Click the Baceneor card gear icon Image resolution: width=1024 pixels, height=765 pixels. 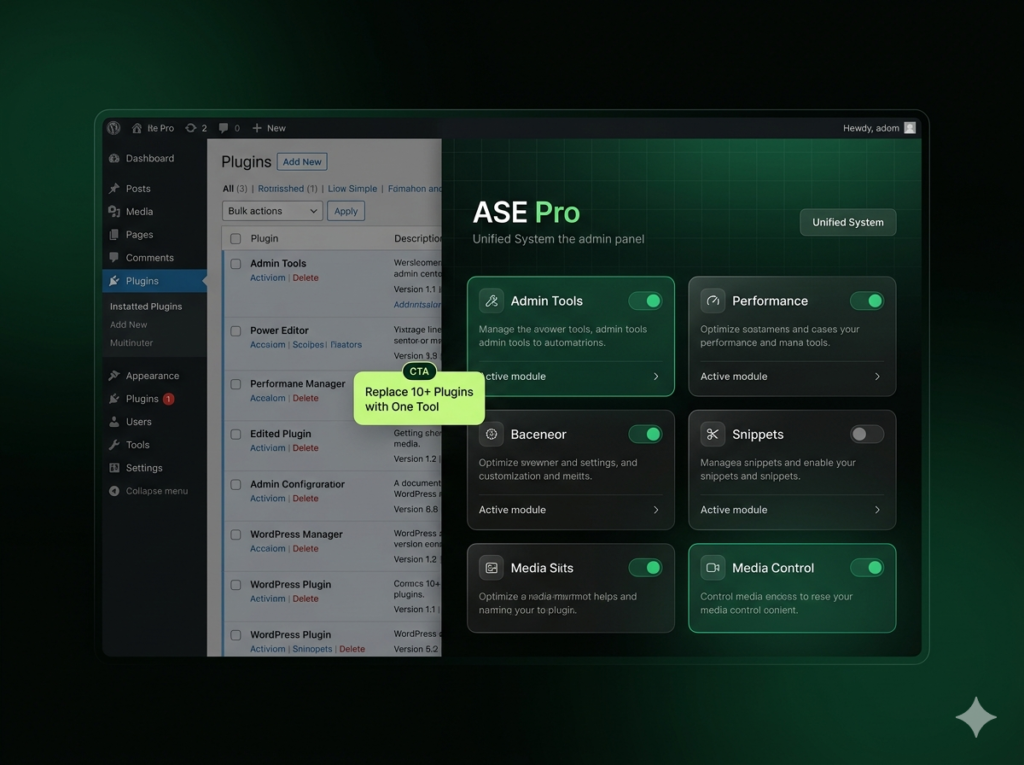[491, 434]
